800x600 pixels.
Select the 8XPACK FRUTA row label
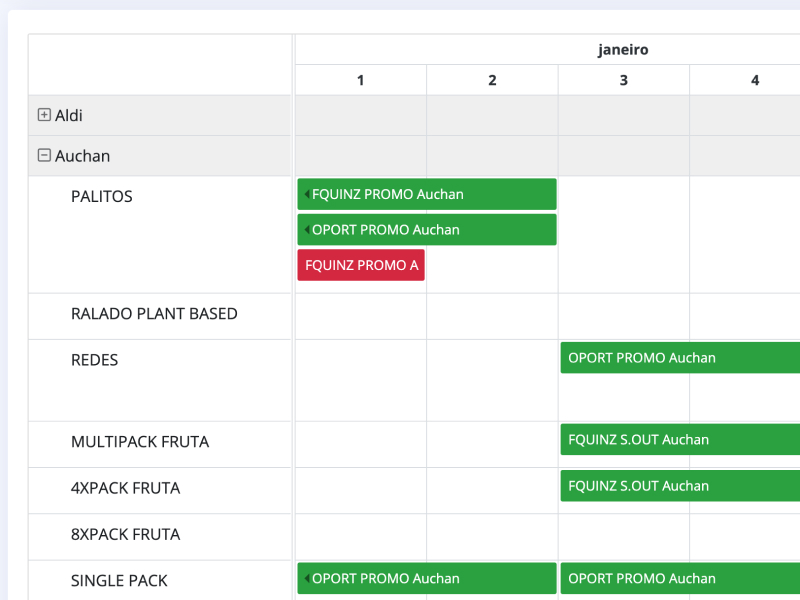click(x=125, y=534)
